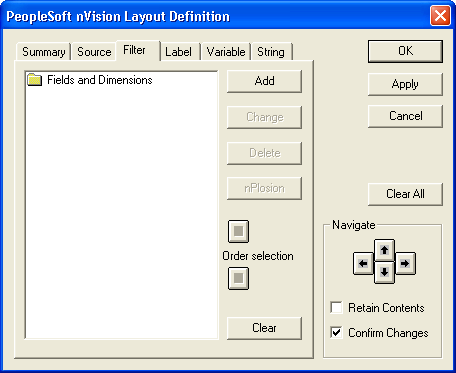Enable the Retain Contents checkbox
456x373 pixels.
(x=336, y=307)
